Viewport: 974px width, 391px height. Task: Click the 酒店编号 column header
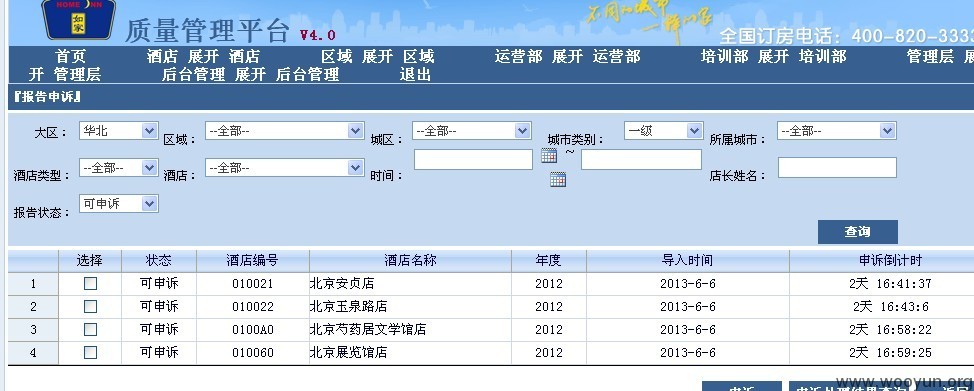[x=253, y=260]
